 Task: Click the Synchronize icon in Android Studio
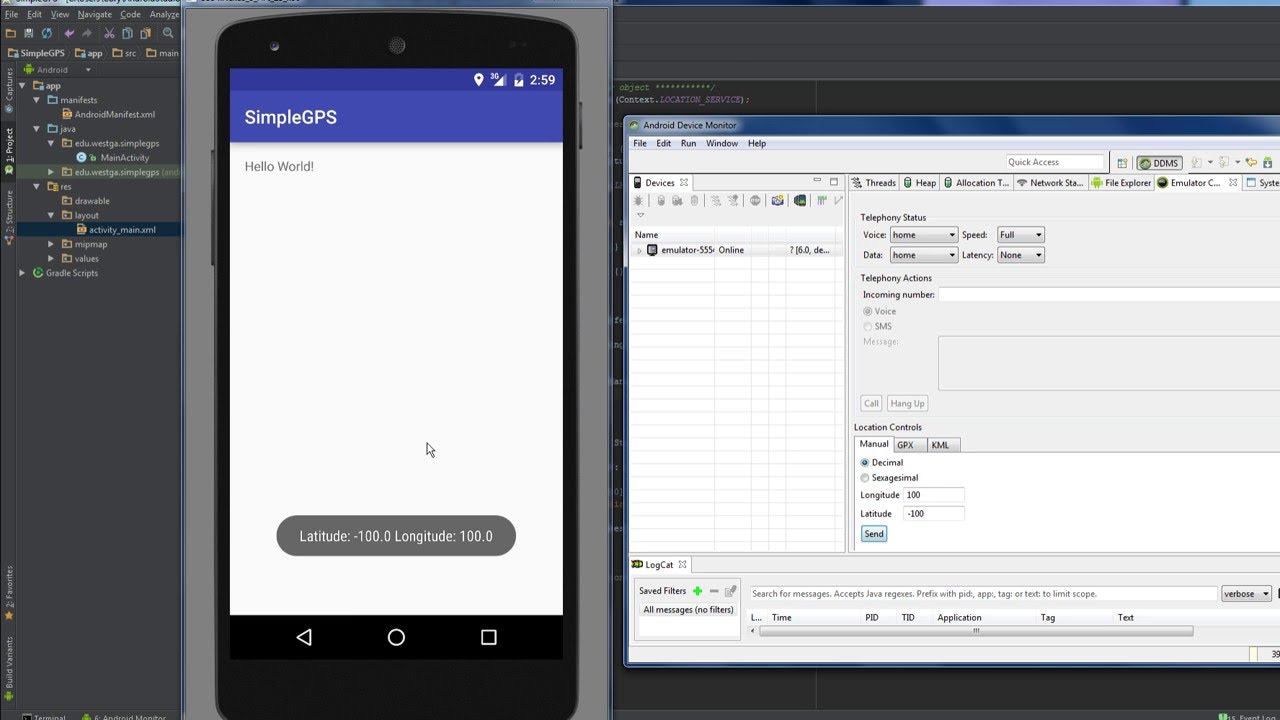click(47, 33)
